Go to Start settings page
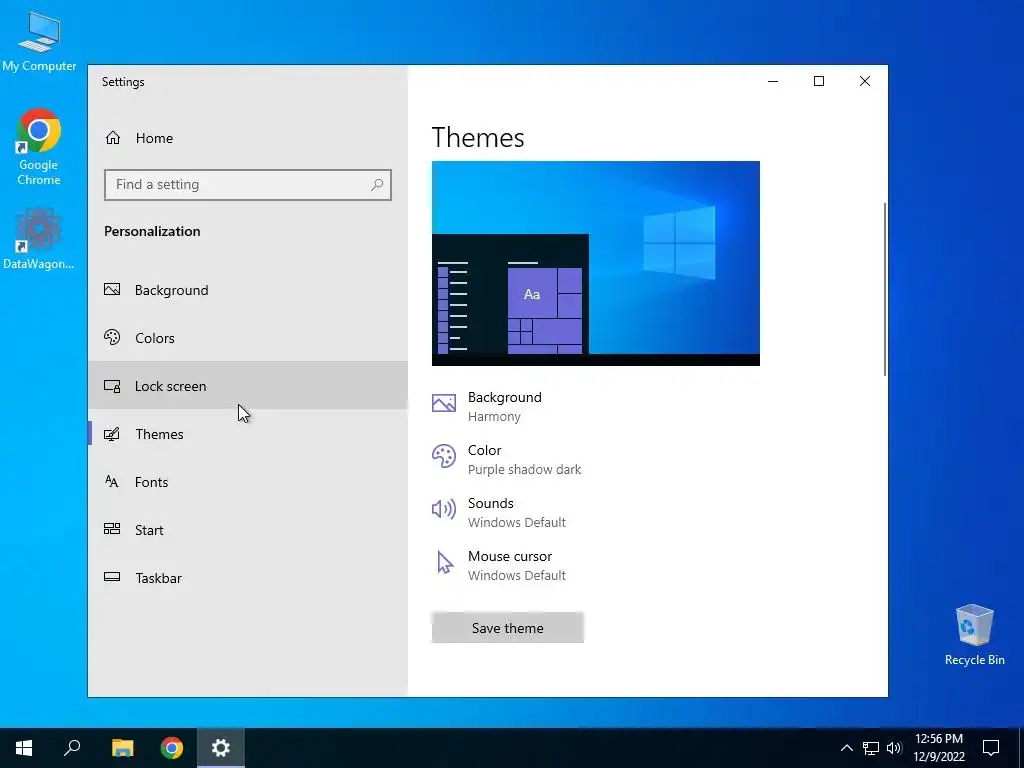 pos(248,530)
